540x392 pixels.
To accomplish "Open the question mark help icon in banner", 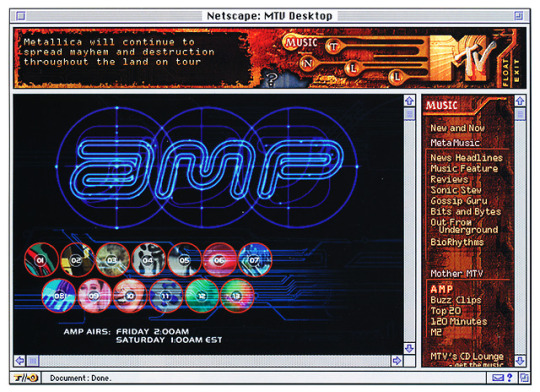I will 272,79.
